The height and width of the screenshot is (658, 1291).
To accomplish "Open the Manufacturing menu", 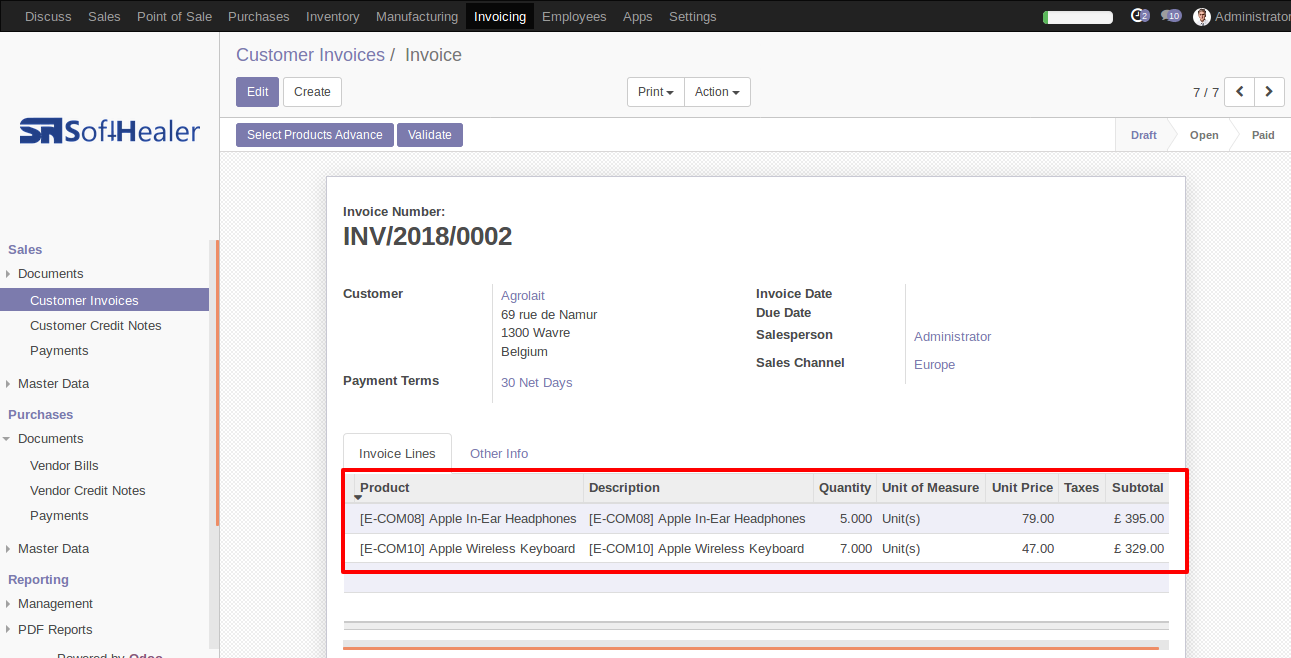I will 417,17.
